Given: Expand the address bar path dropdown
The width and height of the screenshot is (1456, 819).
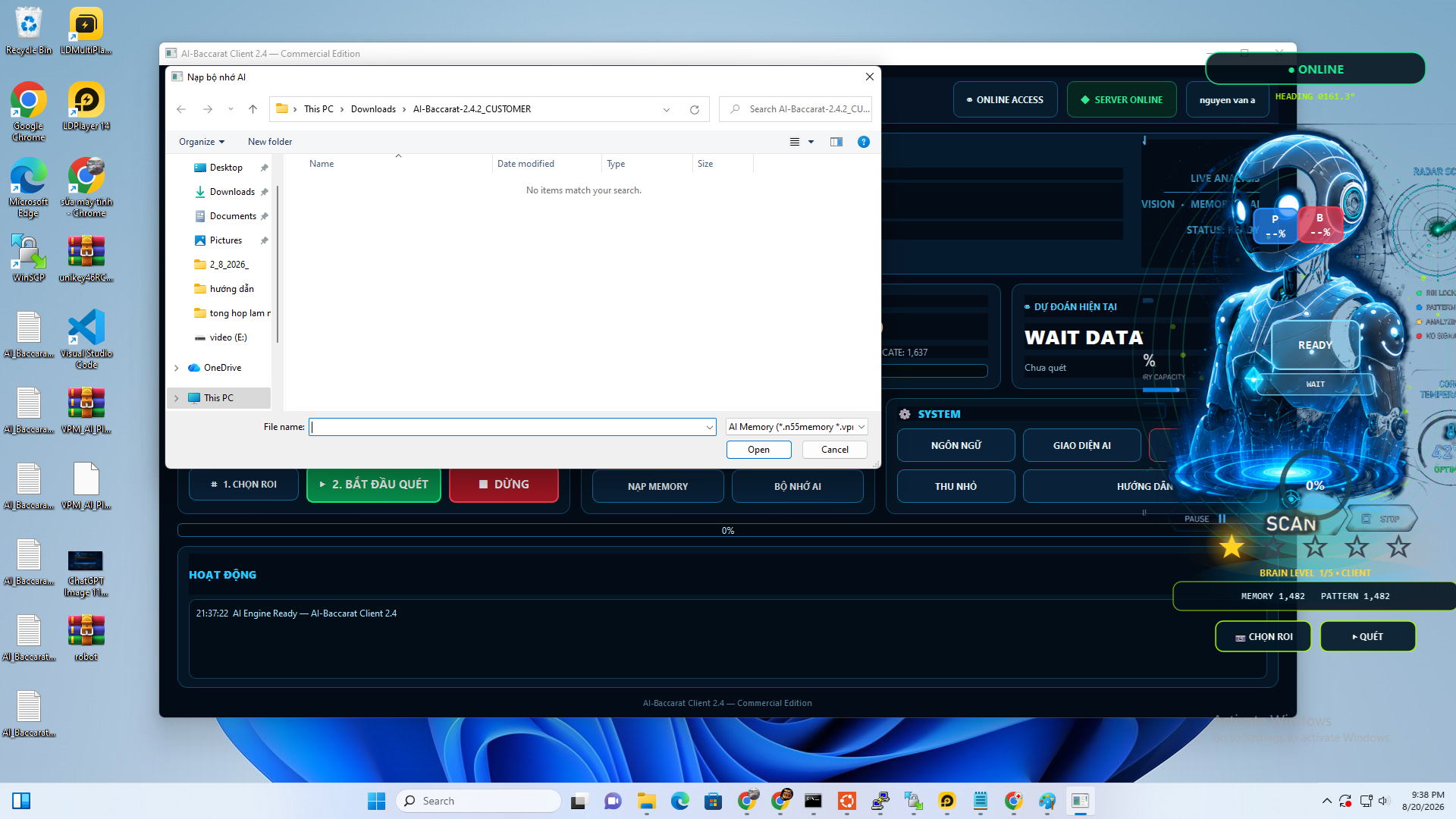Looking at the screenshot, I should (667, 109).
